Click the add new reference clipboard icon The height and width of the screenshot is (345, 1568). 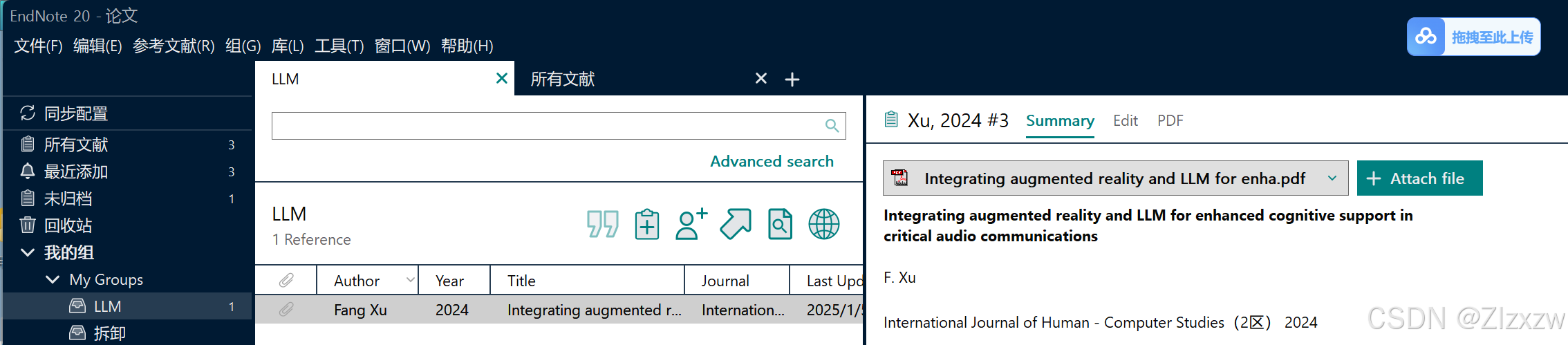(646, 224)
